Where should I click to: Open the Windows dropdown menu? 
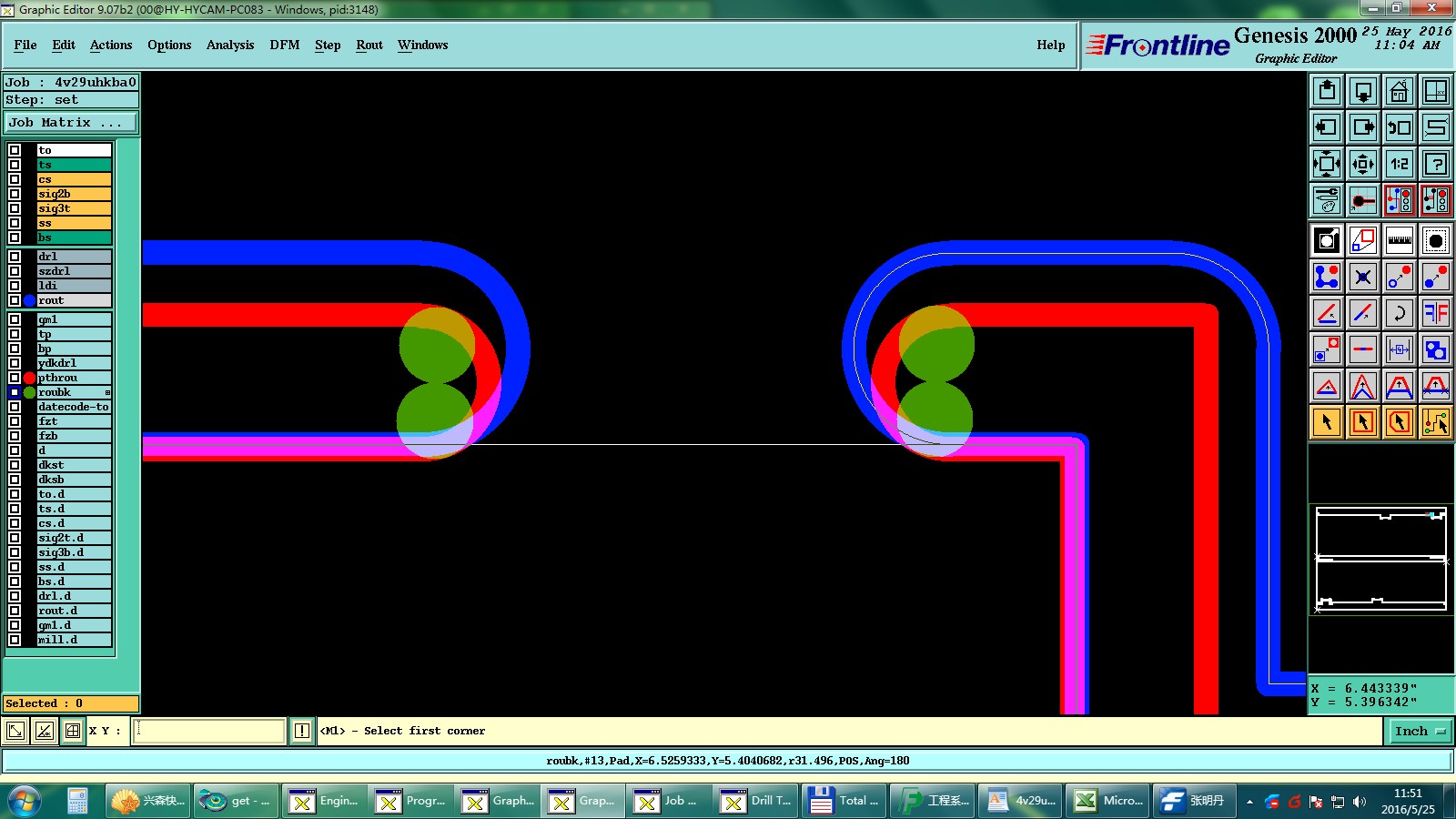[x=422, y=45]
